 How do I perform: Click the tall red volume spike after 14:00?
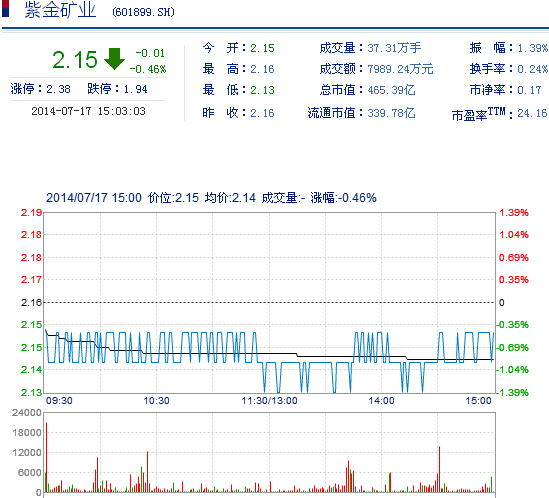pyautogui.click(x=439, y=469)
